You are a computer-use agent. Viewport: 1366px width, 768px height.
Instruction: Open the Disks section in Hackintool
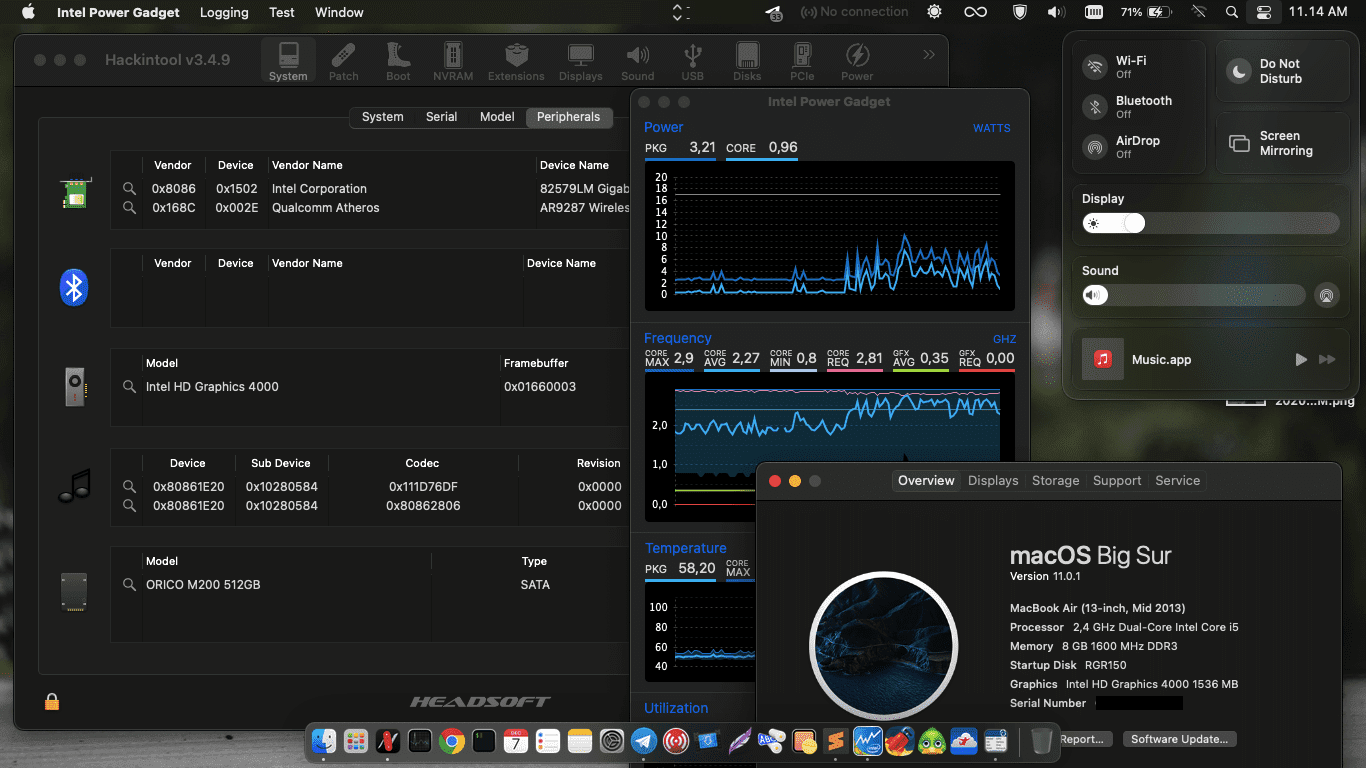tap(747, 61)
